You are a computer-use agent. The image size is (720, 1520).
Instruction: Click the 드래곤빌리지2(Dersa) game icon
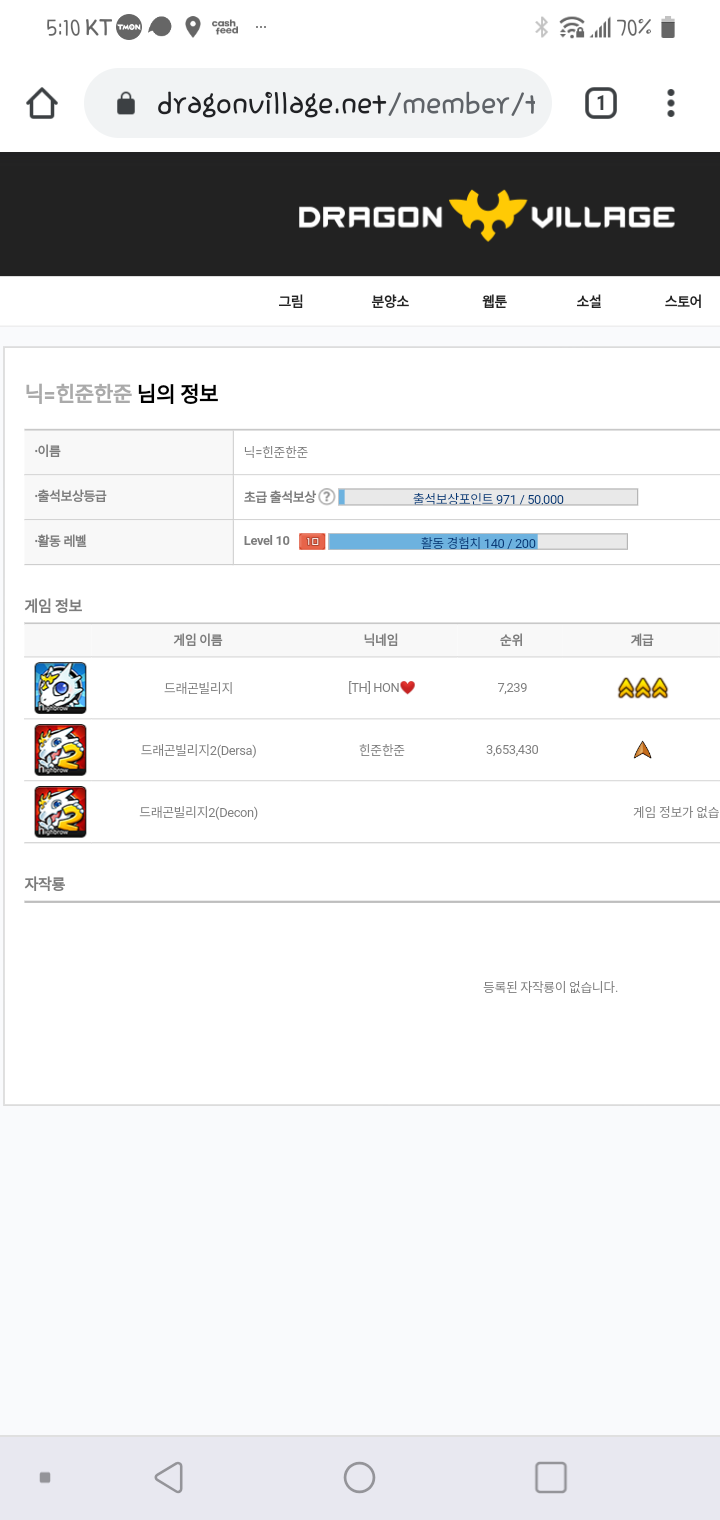(60, 750)
